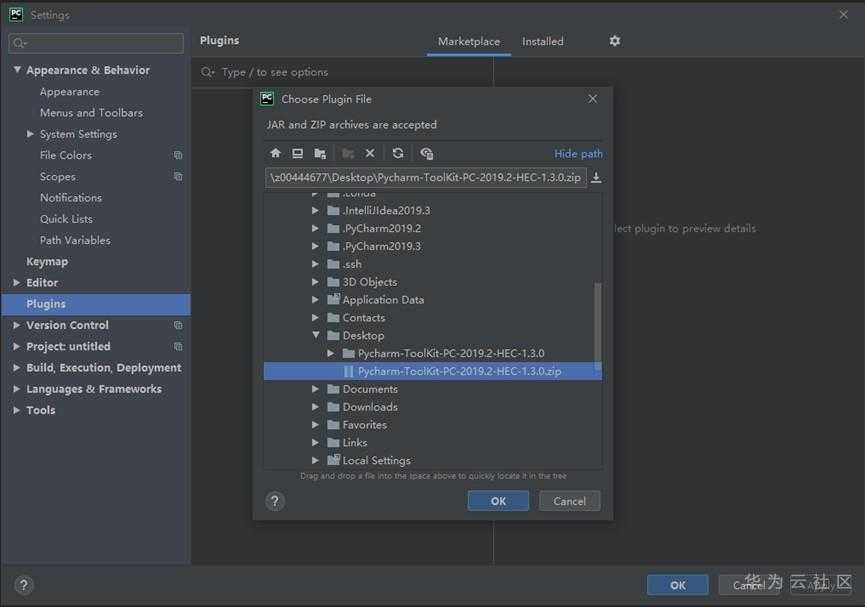865x607 pixels.
Task: Expand the Version Control settings section
Action: click(x=17, y=325)
